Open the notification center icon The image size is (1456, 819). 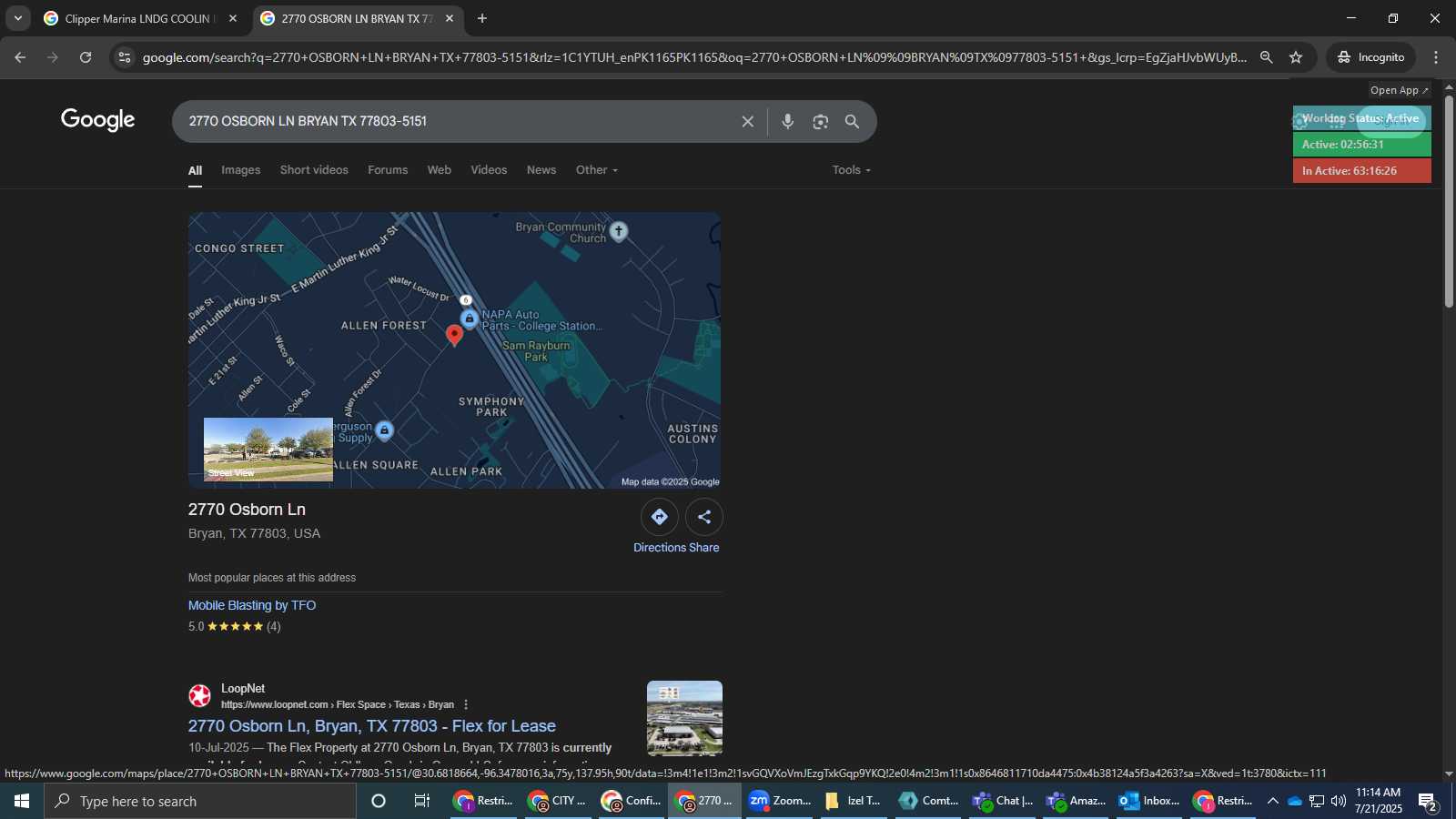[x=1427, y=802]
